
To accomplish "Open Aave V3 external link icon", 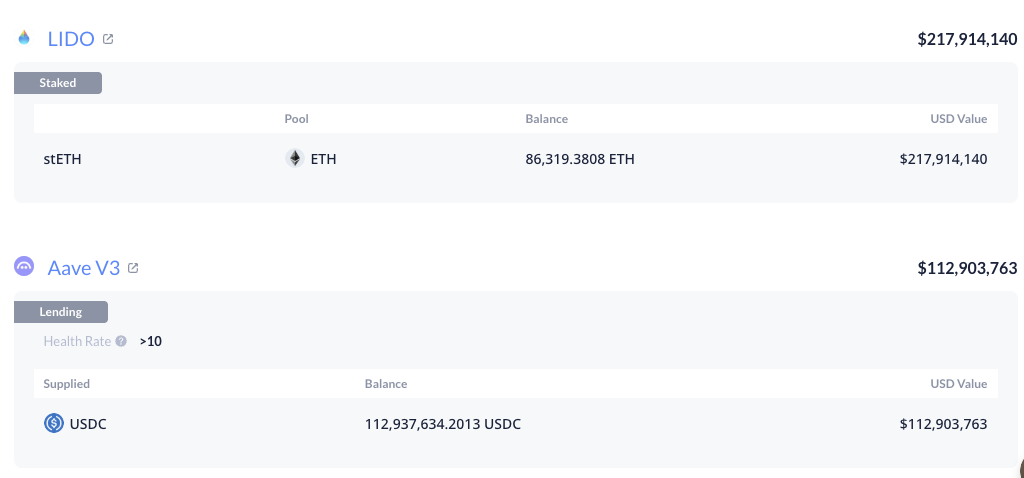I will tap(133, 268).
